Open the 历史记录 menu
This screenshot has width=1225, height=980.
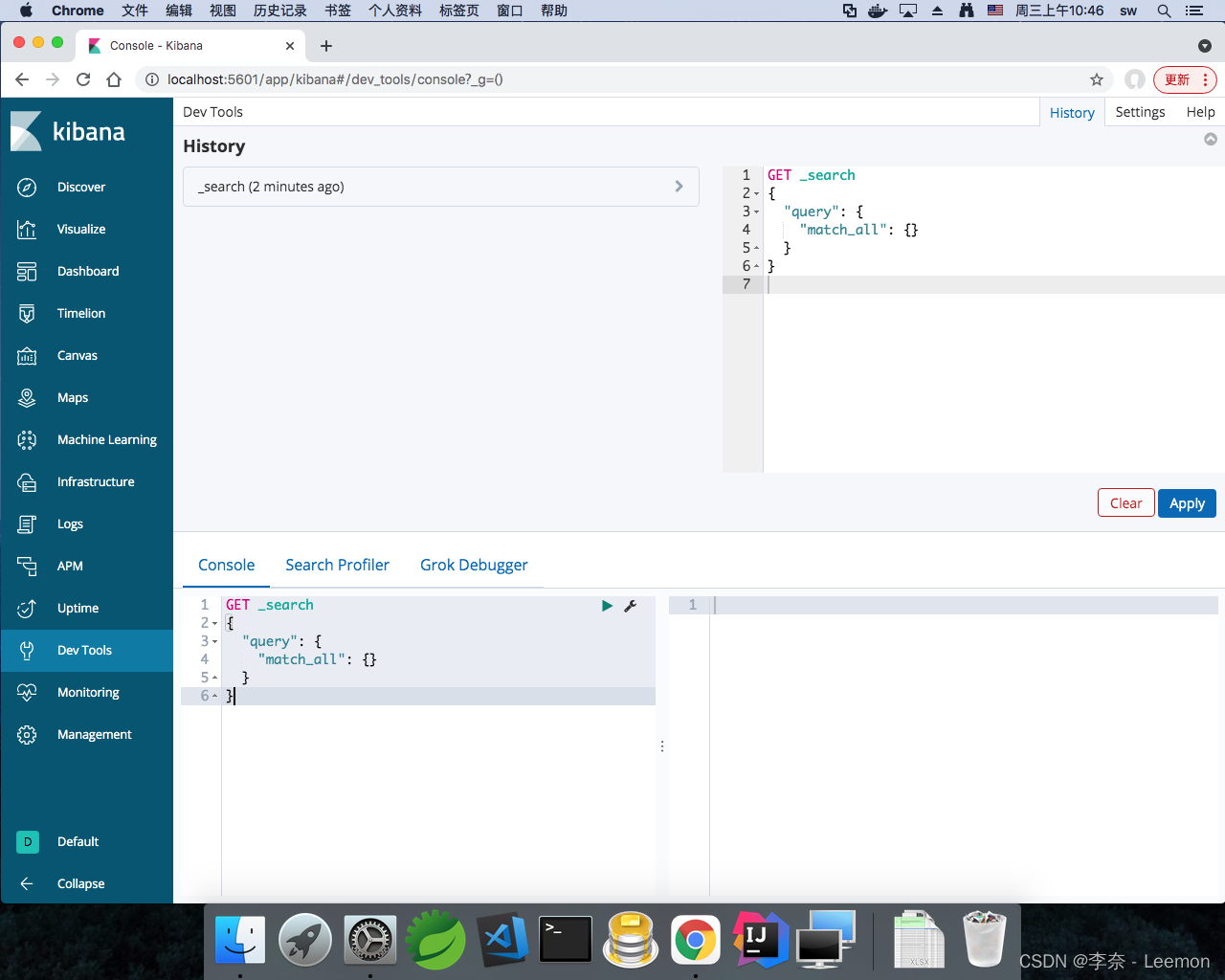(280, 11)
